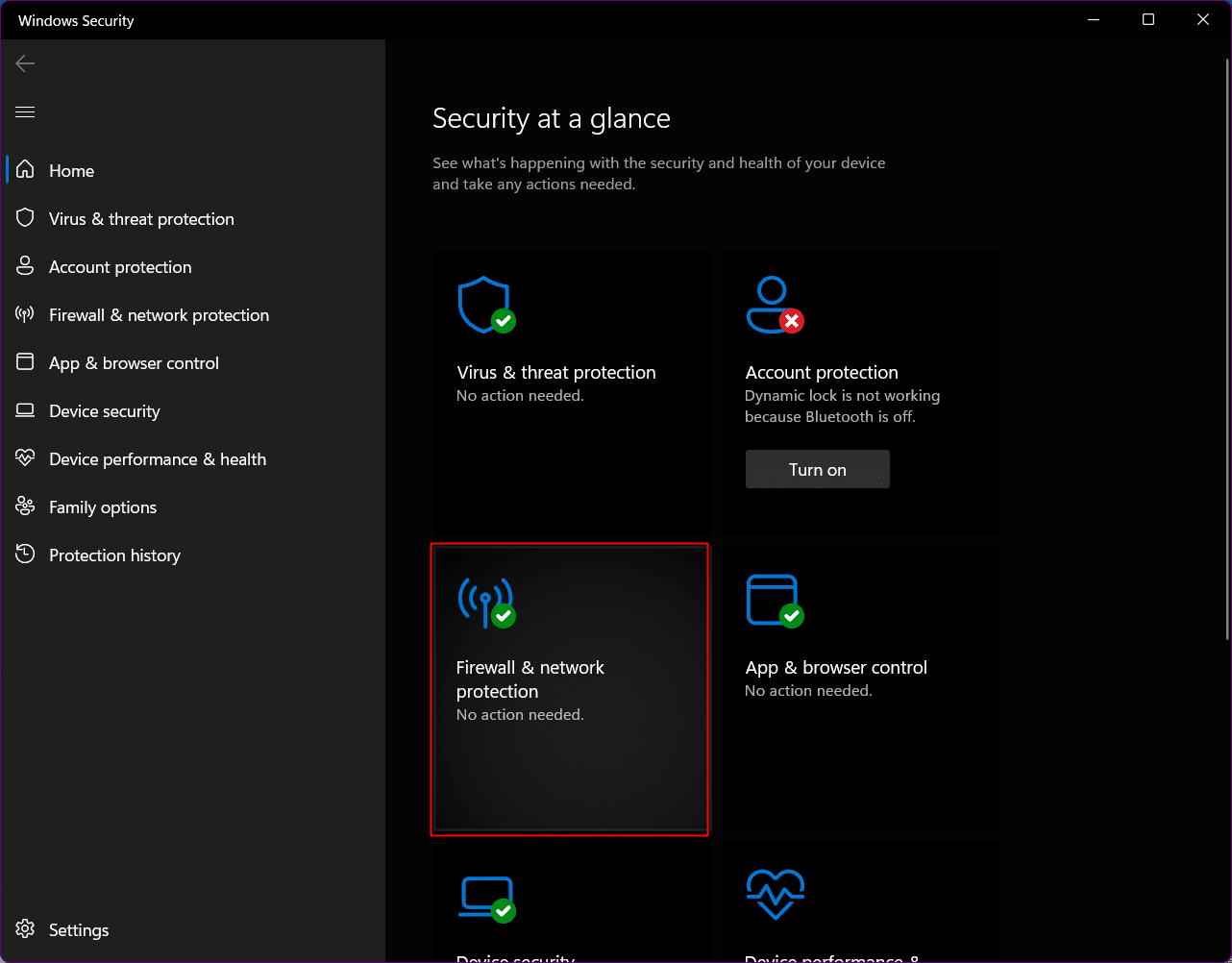Click the Home house icon in sidebar

[x=26, y=170]
